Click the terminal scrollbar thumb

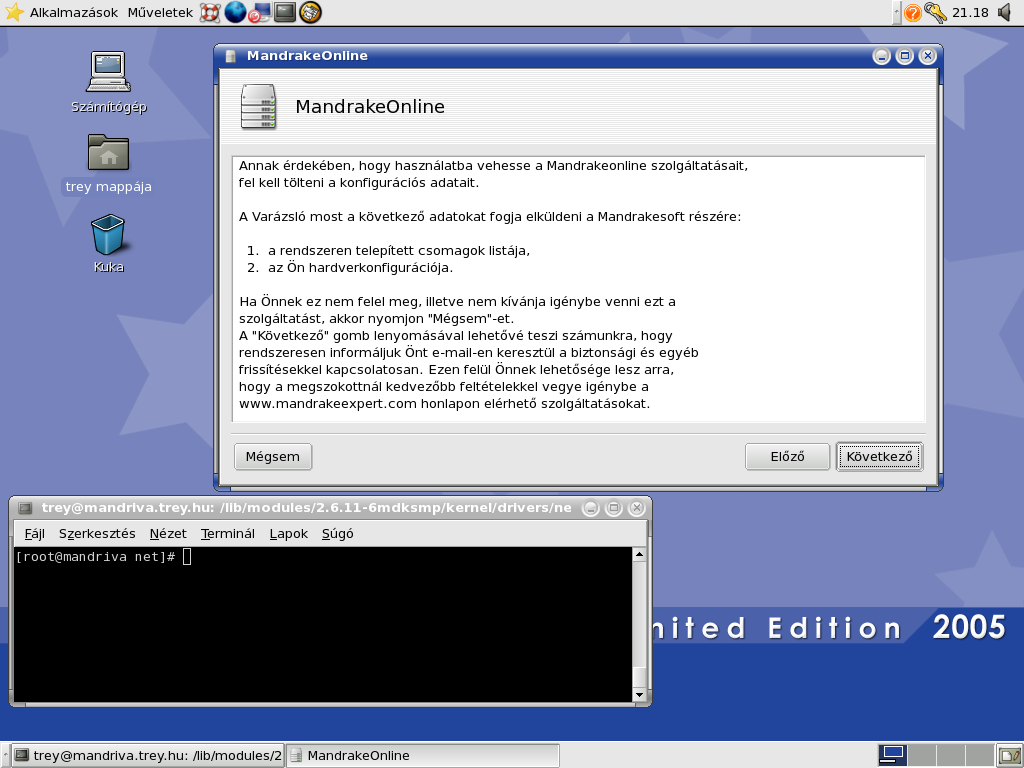[639, 677]
